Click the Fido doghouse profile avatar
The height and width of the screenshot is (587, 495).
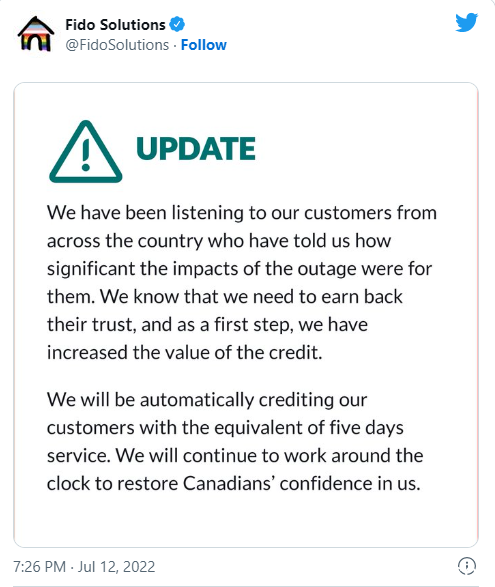(x=36, y=34)
